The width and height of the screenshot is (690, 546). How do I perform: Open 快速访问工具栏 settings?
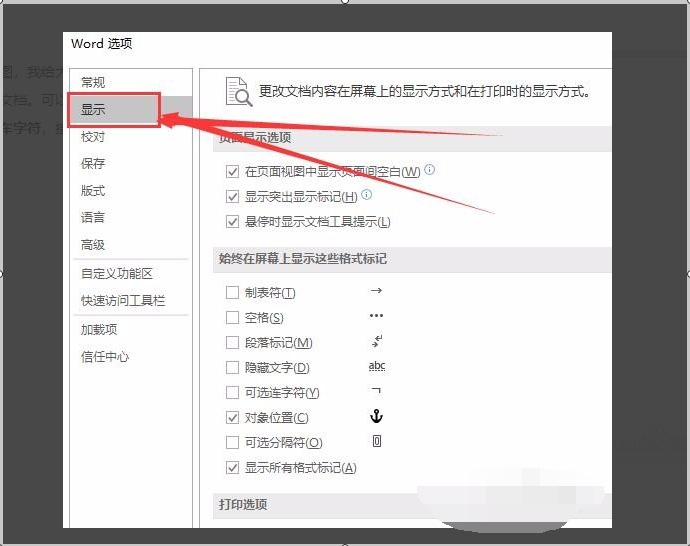[x=123, y=301]
